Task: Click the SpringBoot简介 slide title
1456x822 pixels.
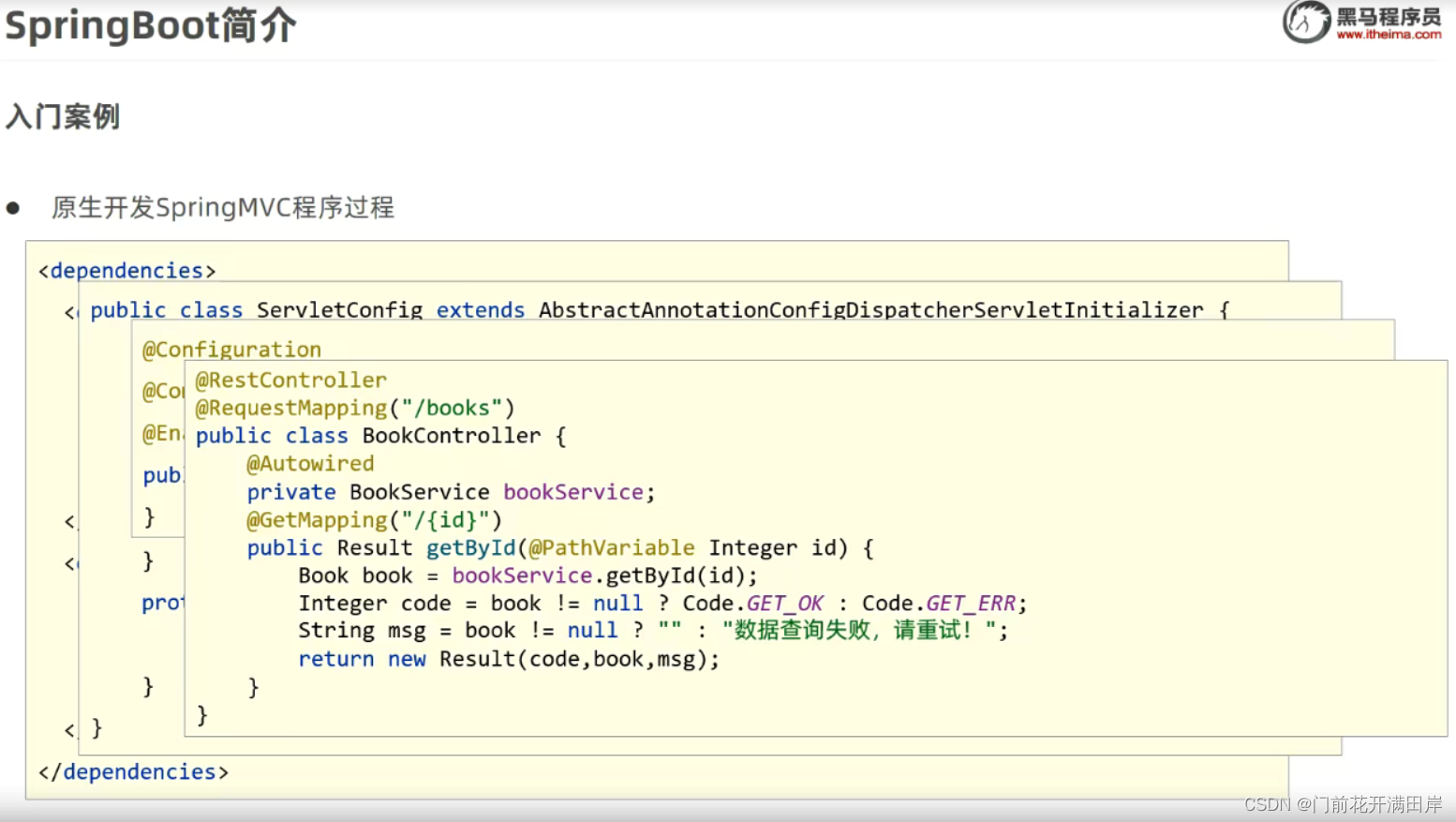Action: [151, 26]
